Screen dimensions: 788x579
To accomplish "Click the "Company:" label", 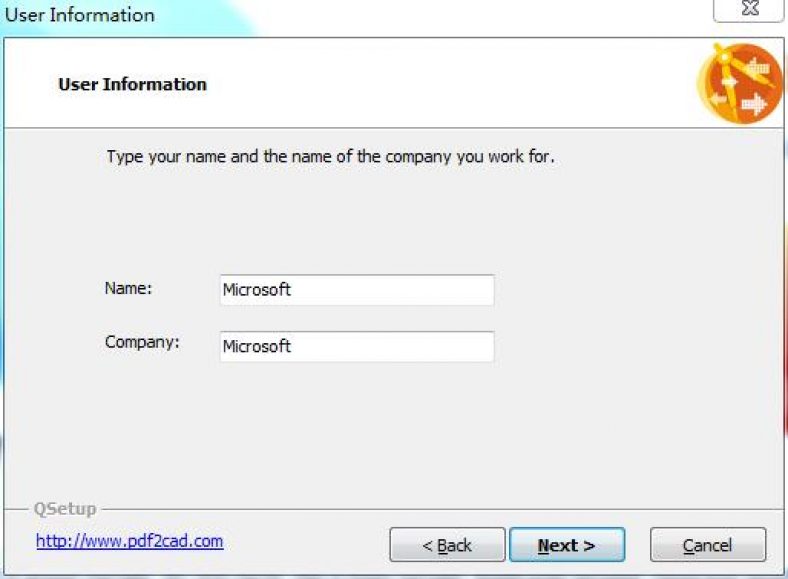I will click(142, 342).
